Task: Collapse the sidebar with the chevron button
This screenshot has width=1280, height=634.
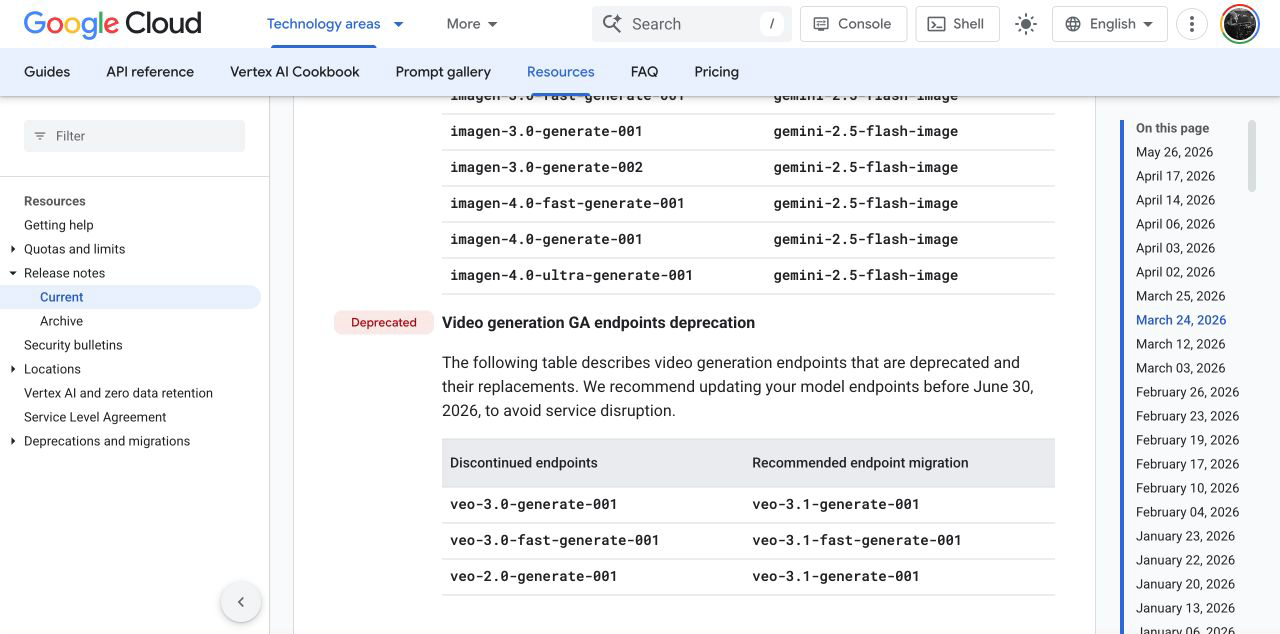Action: (241, 602)
